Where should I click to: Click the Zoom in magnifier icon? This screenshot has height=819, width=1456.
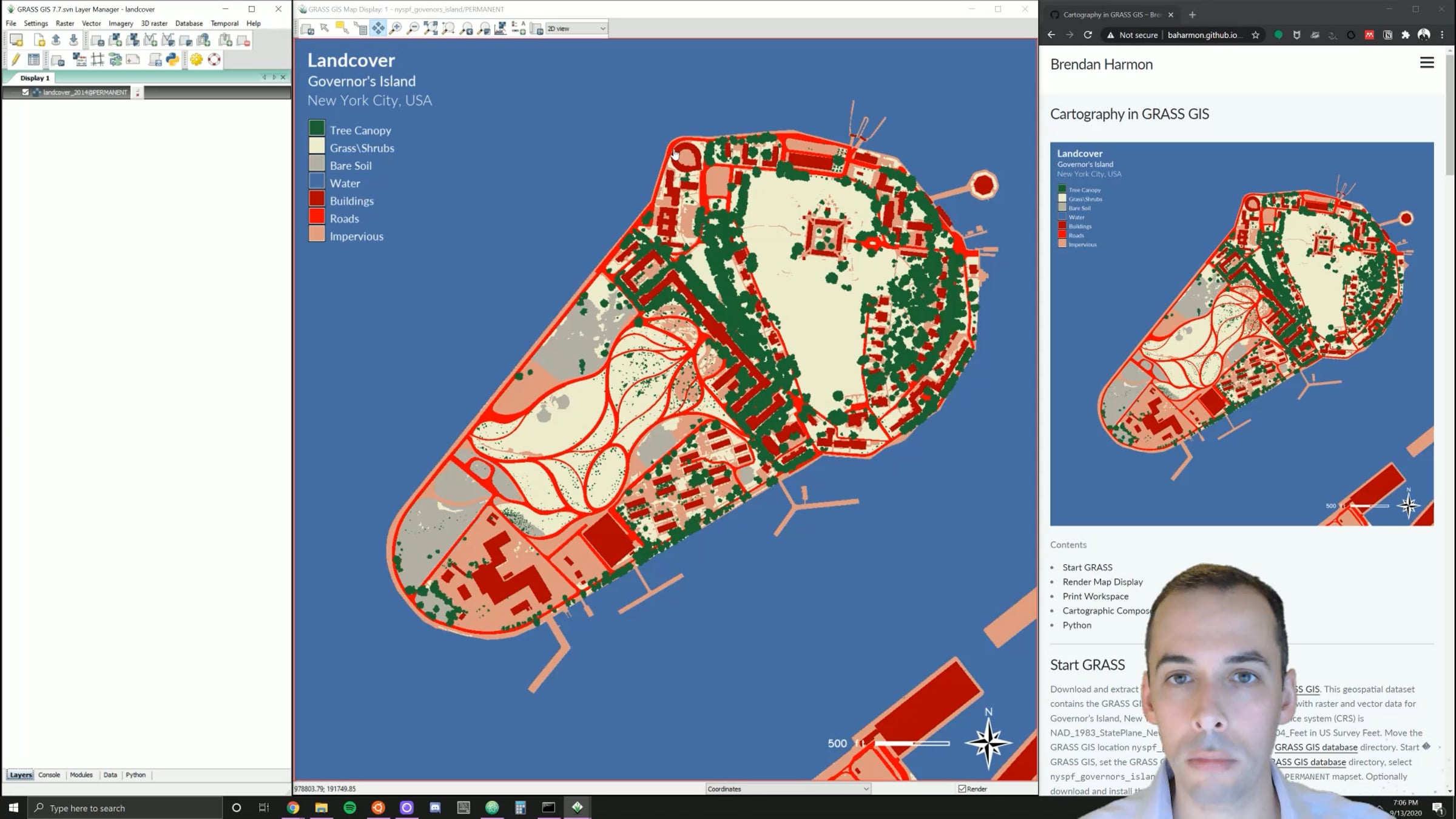click(396, 29)
